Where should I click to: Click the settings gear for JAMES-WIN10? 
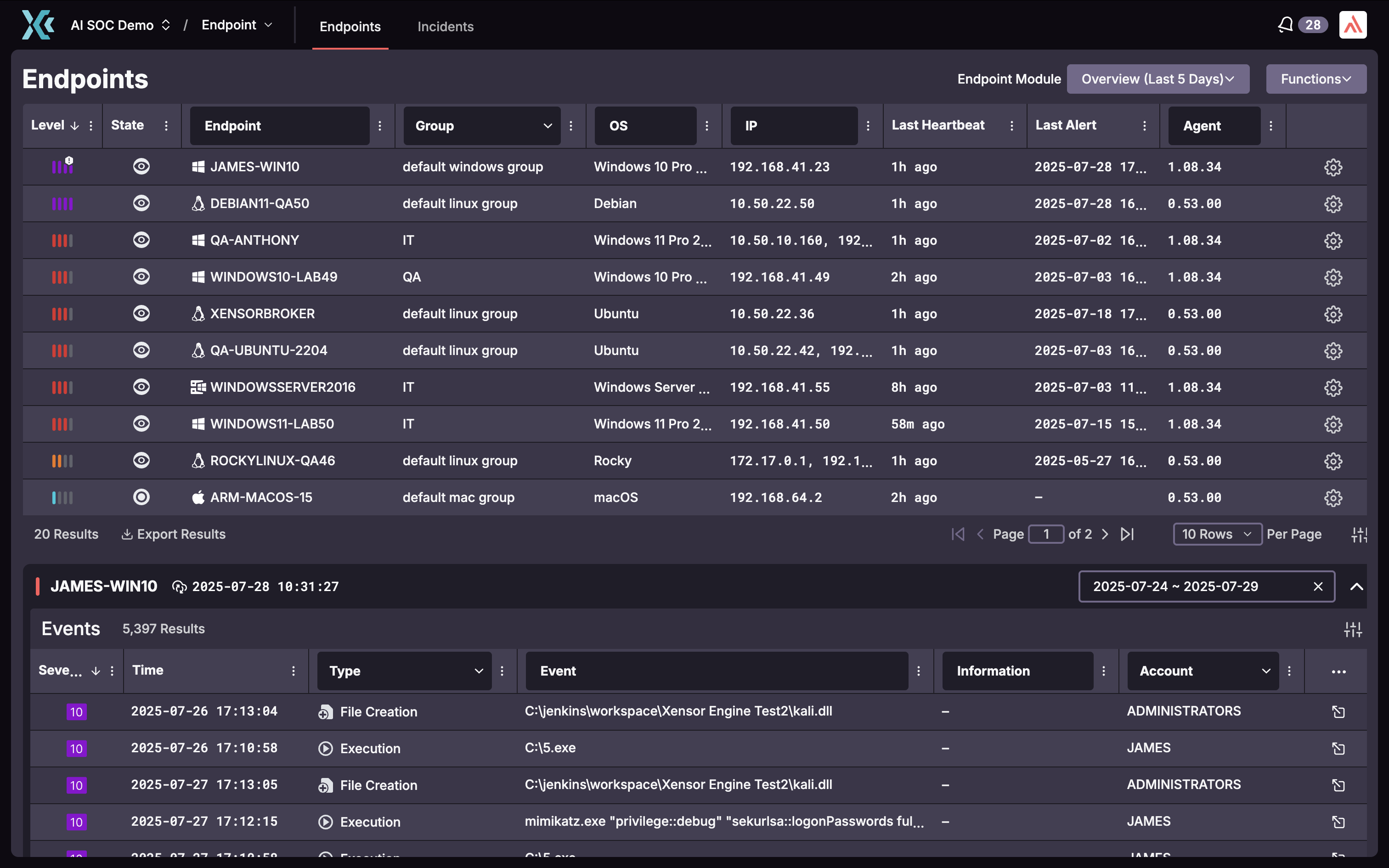[1333, 167]
